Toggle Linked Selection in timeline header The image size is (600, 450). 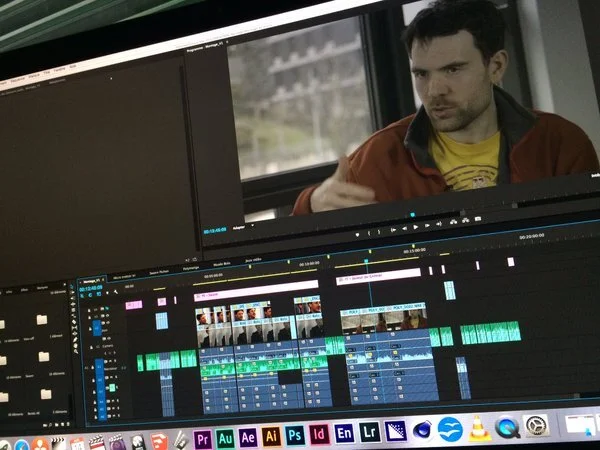tap(99, 294)
